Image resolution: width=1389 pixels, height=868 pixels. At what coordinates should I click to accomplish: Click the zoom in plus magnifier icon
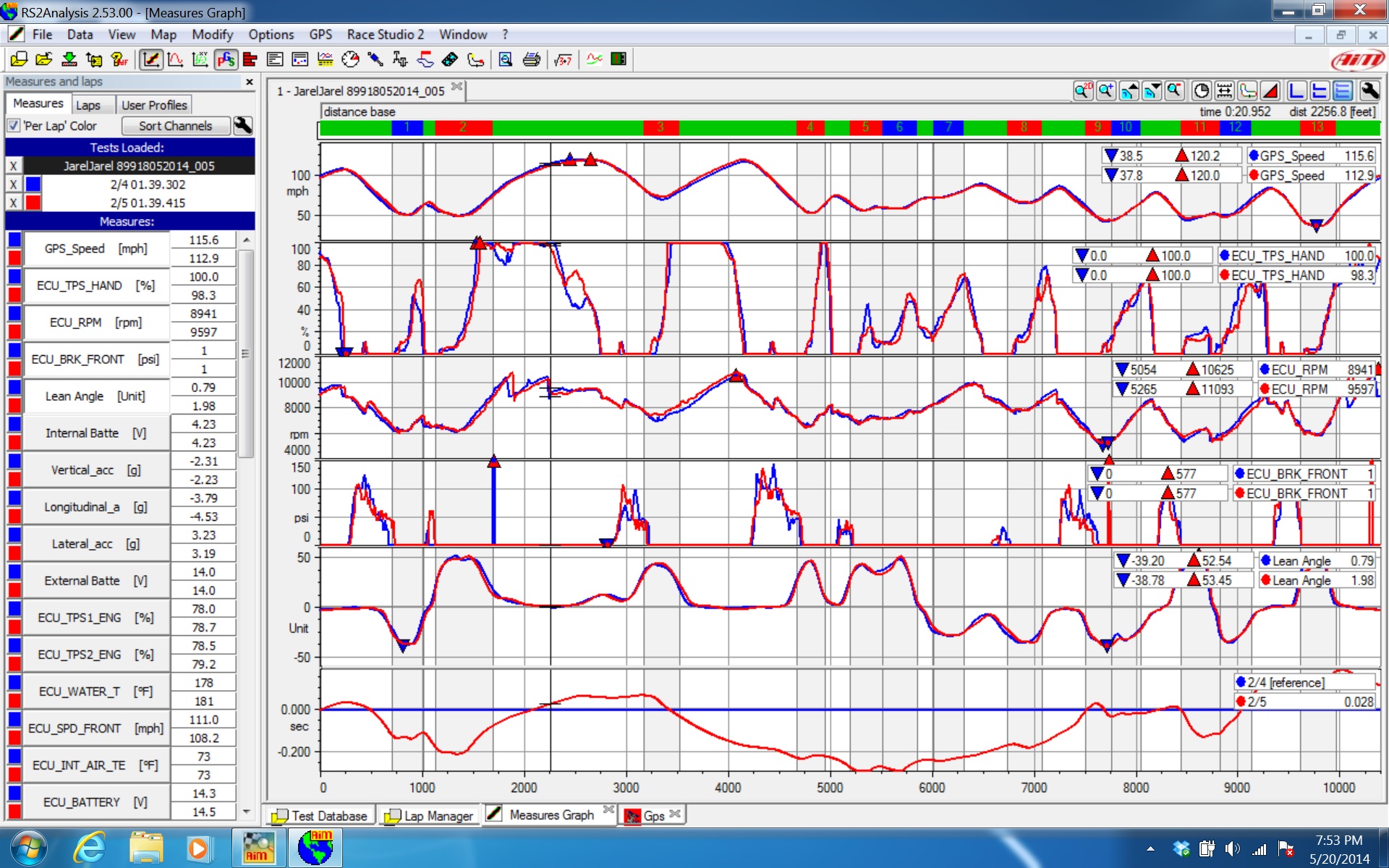(x=1106, y=91)
